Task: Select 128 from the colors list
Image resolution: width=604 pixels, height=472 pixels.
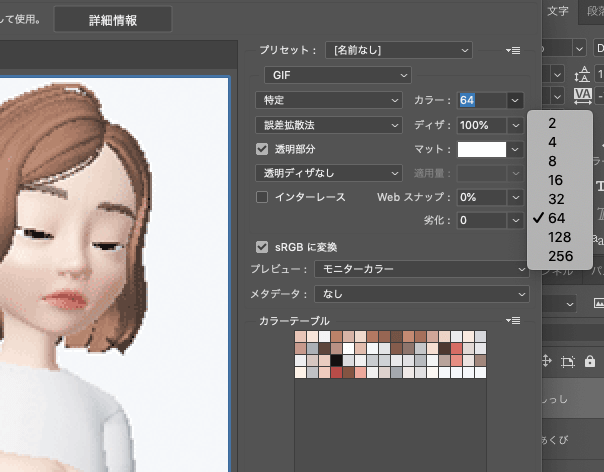Action: pos(561,237)
